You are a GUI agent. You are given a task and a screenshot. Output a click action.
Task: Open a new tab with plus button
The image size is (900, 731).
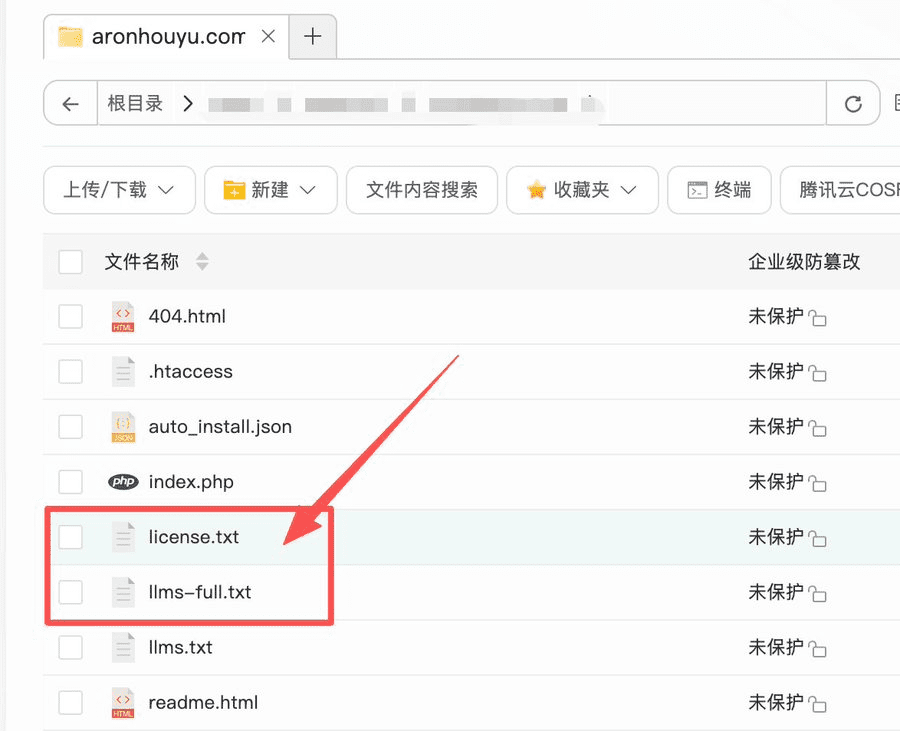pos(313,37)
